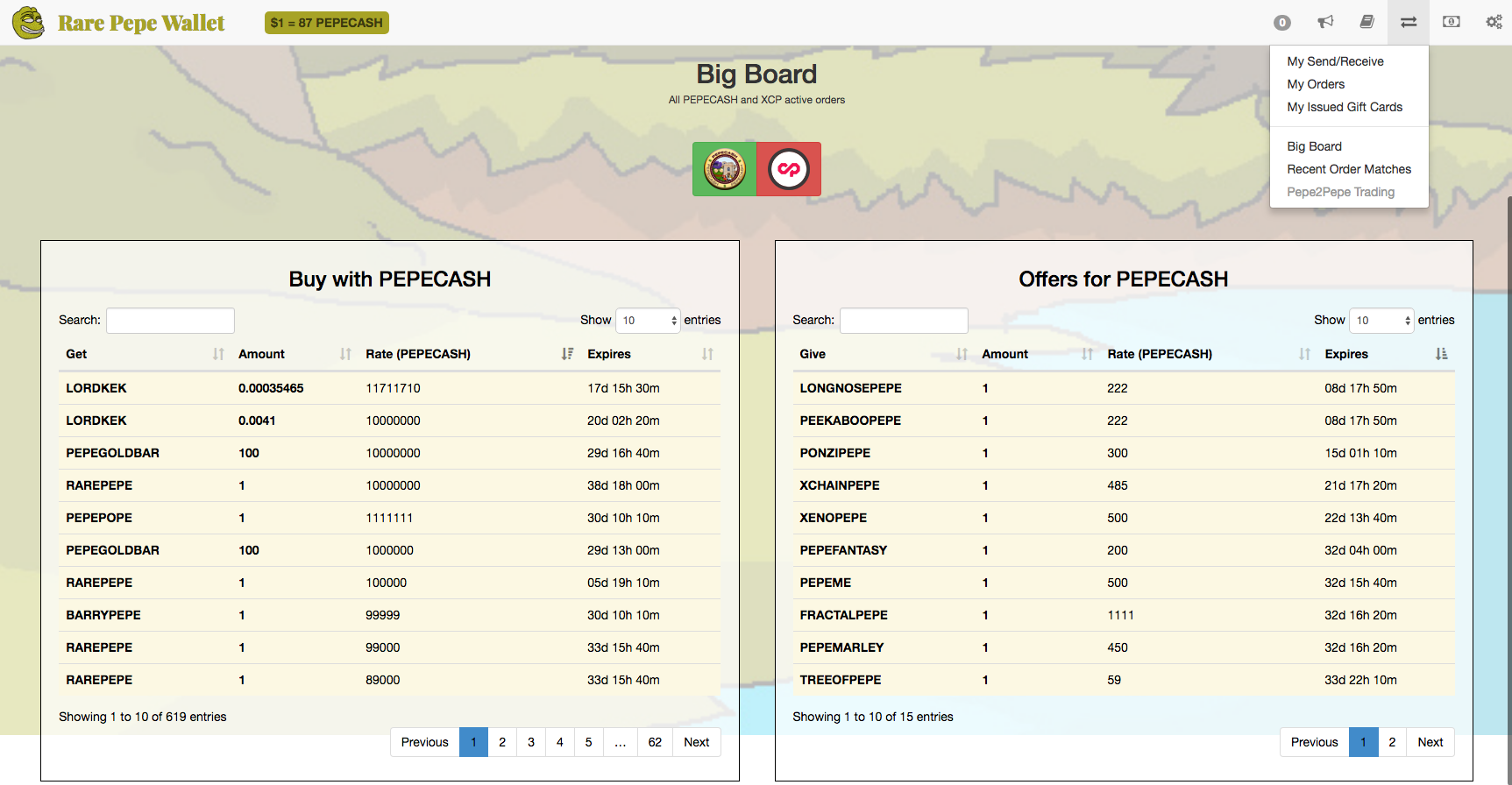Open the entries count dropdown in Buy table
Image resolution: width=1512 pixels, height=785 pixels.
(x=648, y=321)
